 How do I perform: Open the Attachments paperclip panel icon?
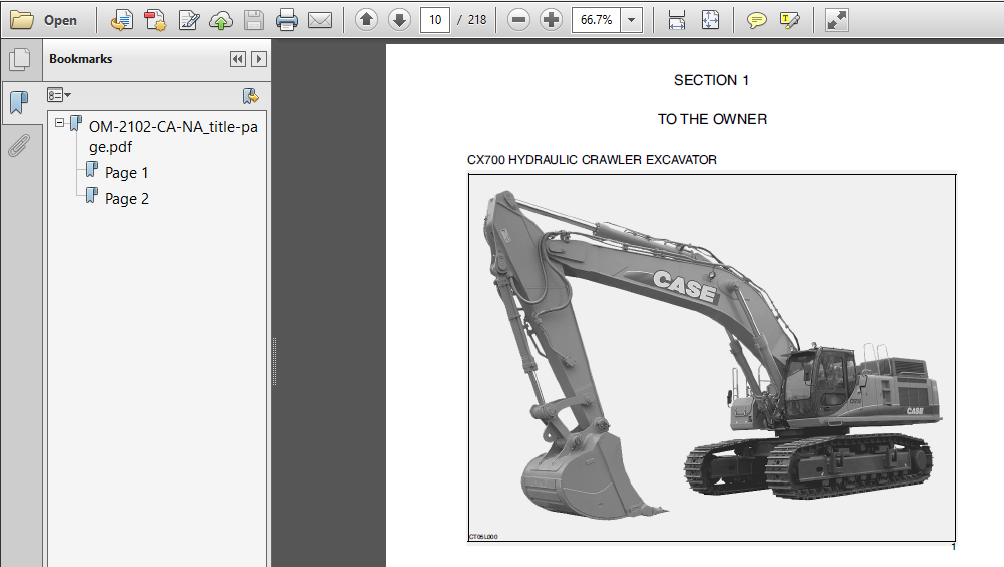[19, 145]
